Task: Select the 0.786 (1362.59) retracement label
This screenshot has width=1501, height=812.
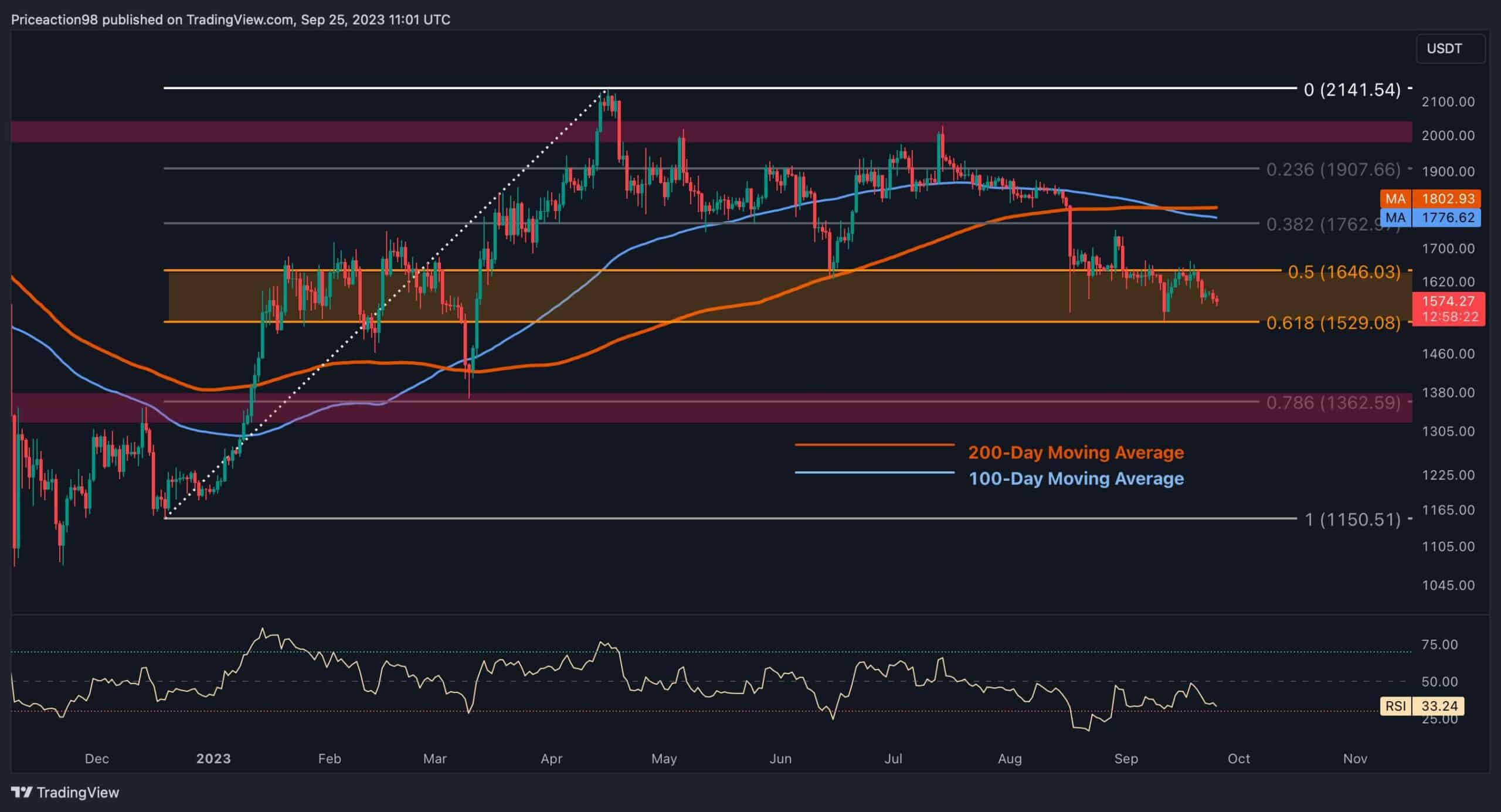Action: pos(1333,403)
